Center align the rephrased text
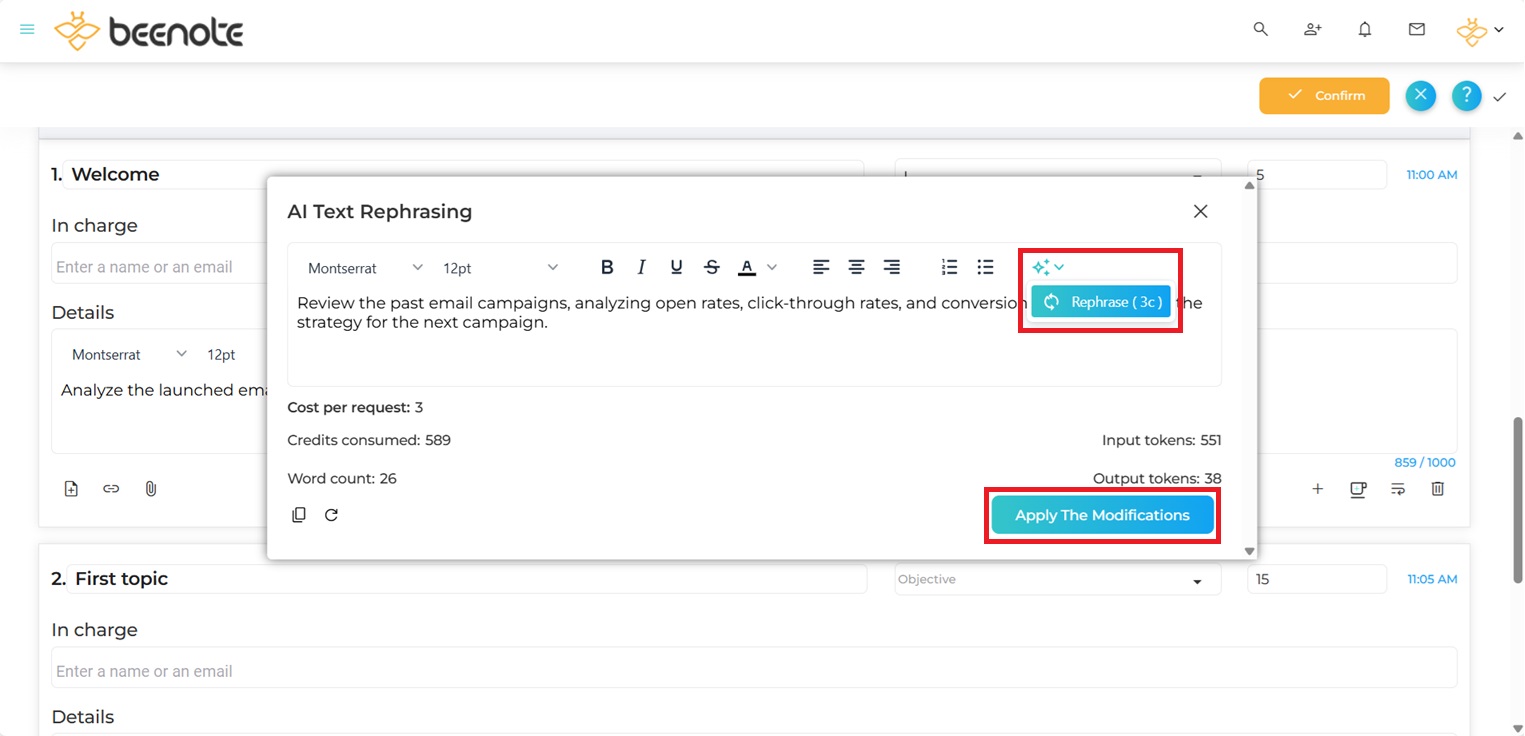 [856, 267]
